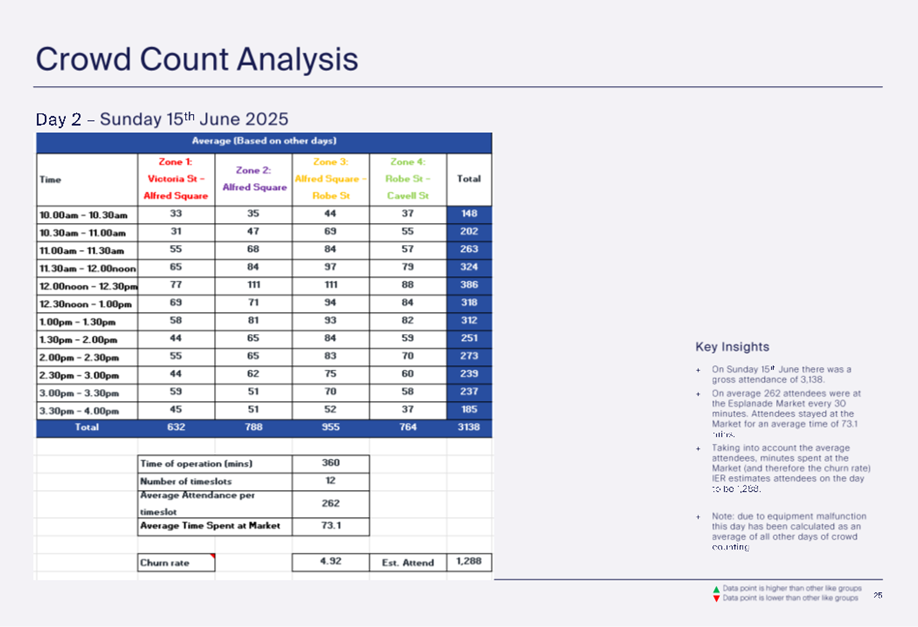This screenshot has height=627, width=918.
Task: Click the Churn rate value 4.92
Action: click(x=331, y=562)
